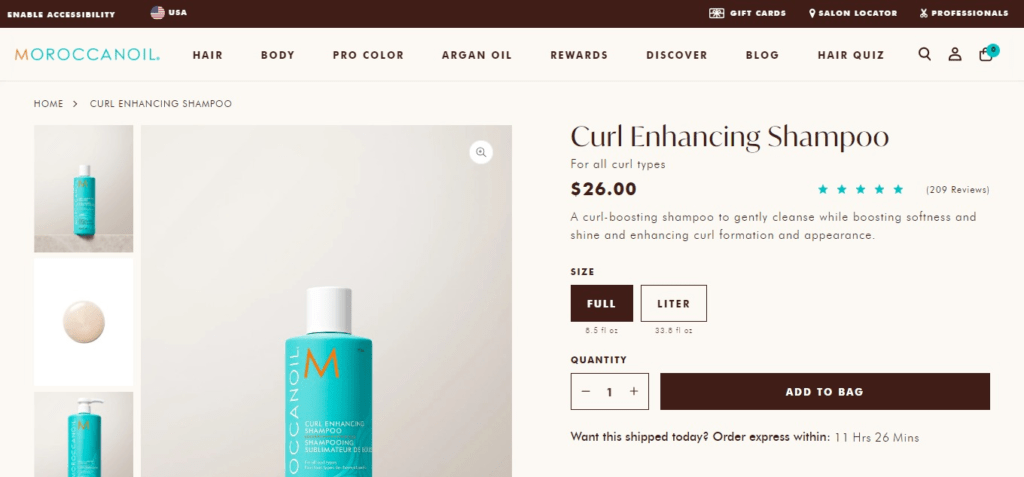Screen dimensions: 1024x477
Task: Decrease quantity with the minus button
Action: 586,391
